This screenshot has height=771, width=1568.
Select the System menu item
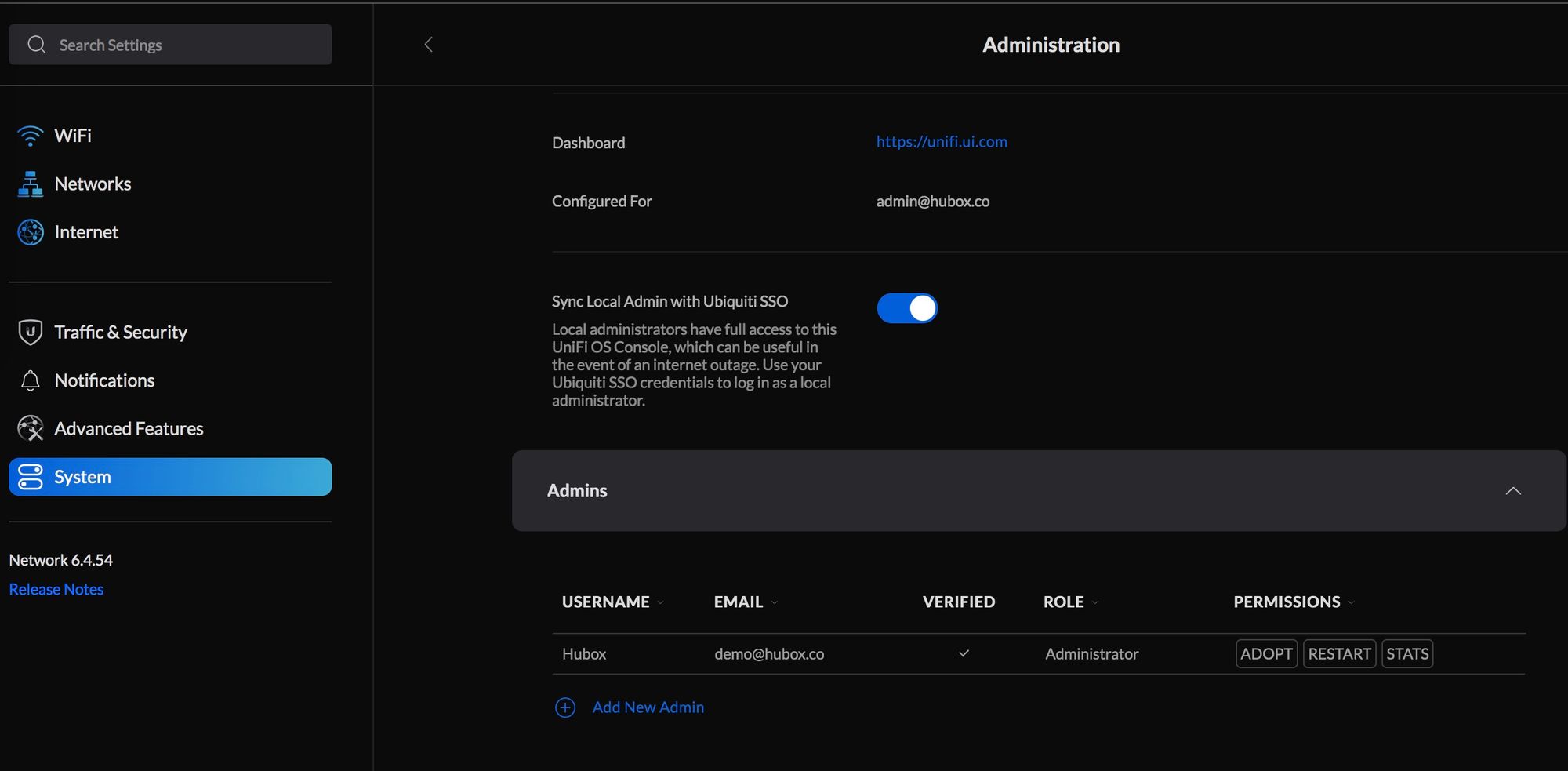(x=170, y=477)
